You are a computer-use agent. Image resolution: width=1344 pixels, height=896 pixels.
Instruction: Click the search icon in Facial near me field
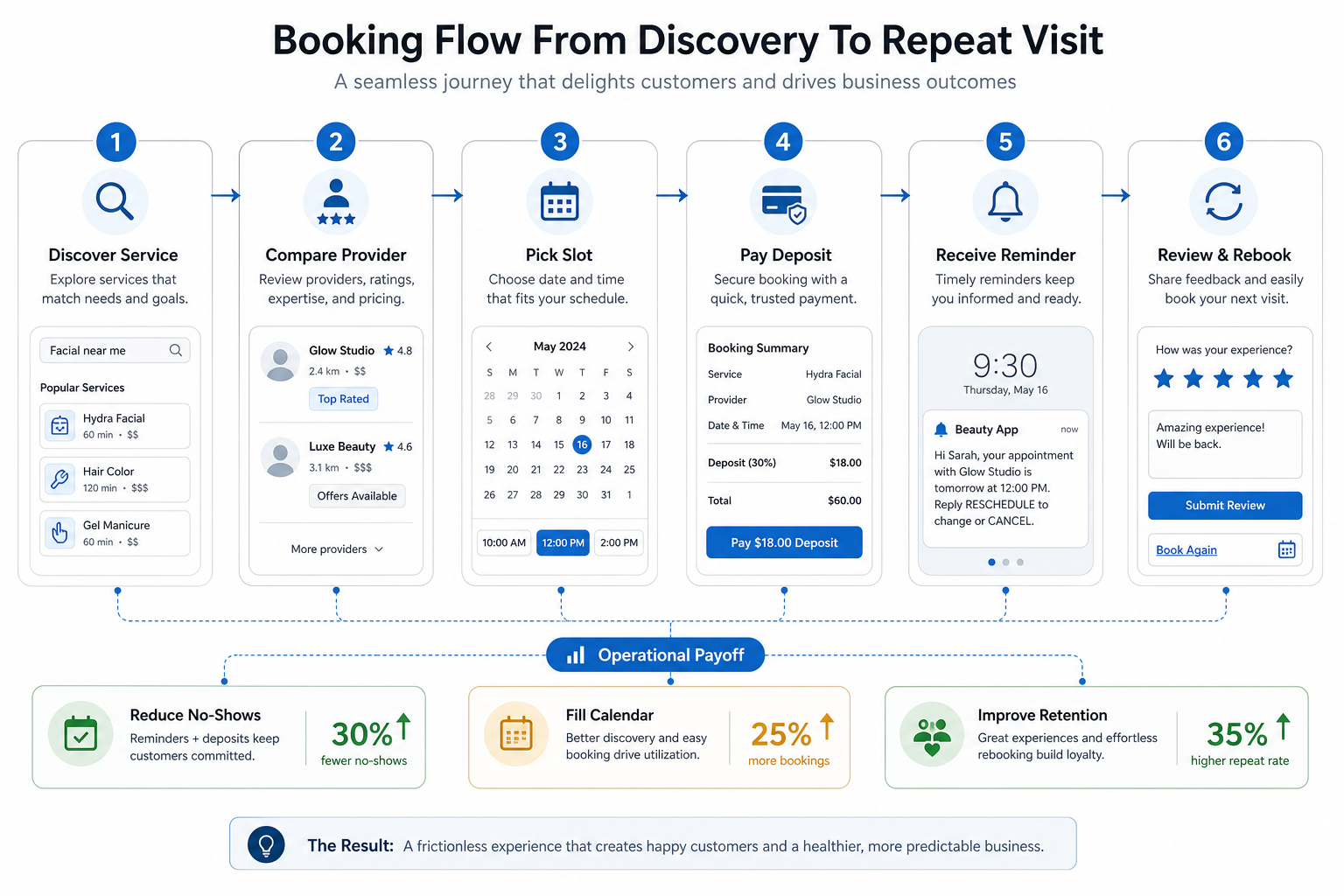pos(176,350)
